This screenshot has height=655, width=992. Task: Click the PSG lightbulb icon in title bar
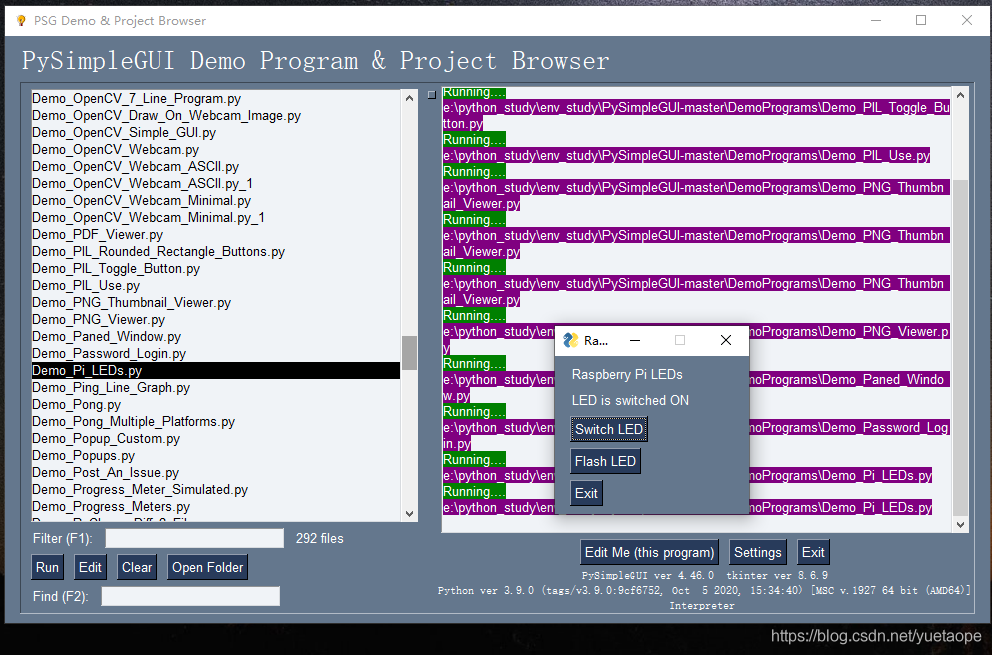pyautogui.click(x=21, y=20)
